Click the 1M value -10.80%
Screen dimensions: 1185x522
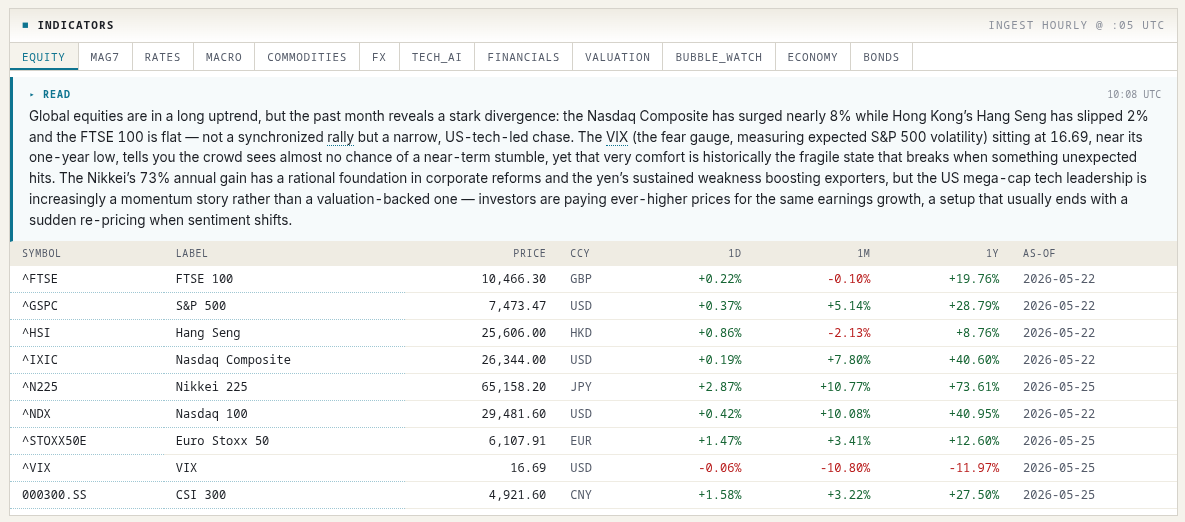[845, 468]
